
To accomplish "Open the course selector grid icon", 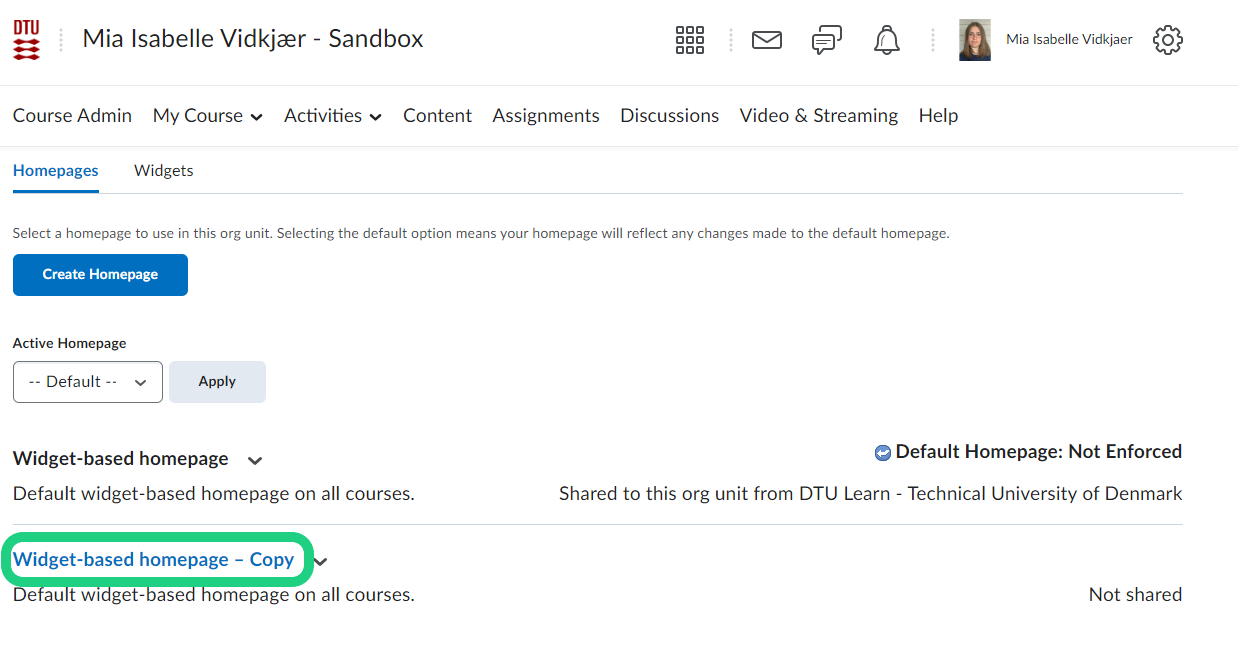I will (x=690, y=40).
